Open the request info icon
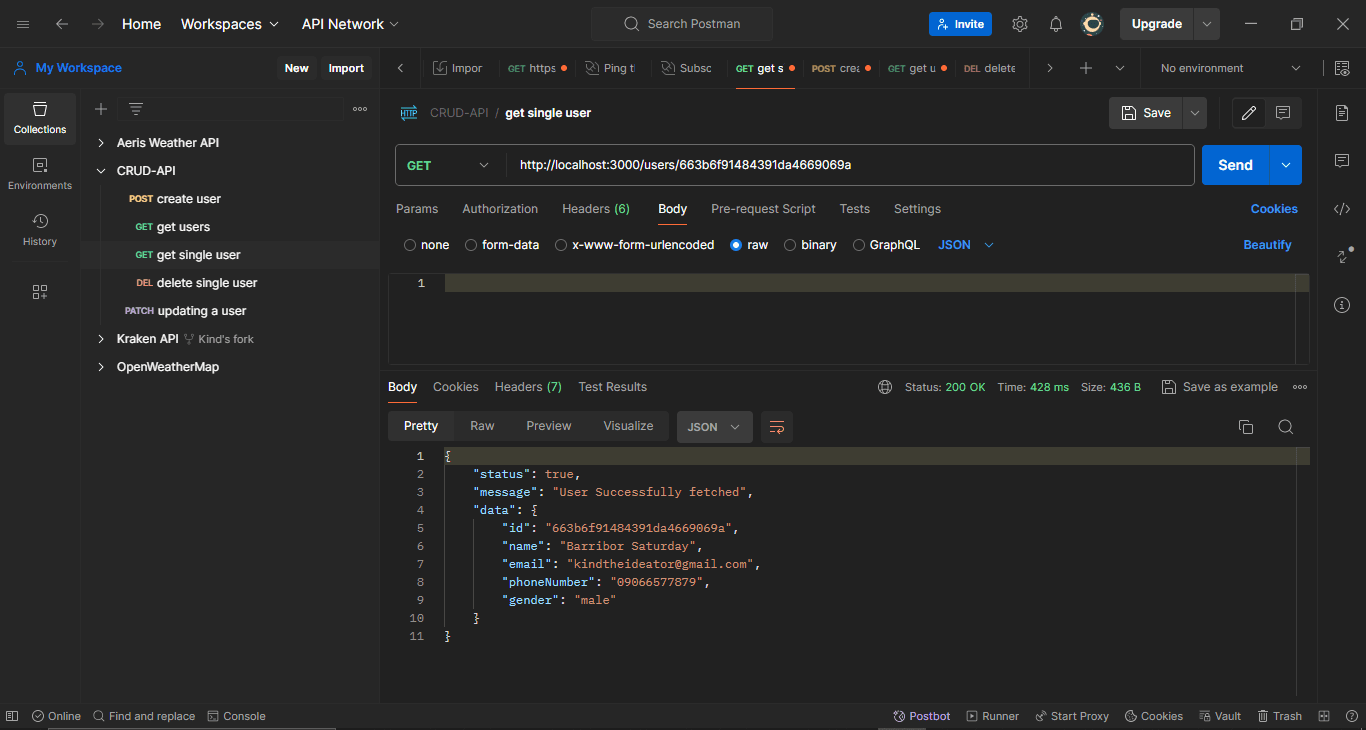The width and height of the screenshot is (1366, 730). (x=1342, y=305)
